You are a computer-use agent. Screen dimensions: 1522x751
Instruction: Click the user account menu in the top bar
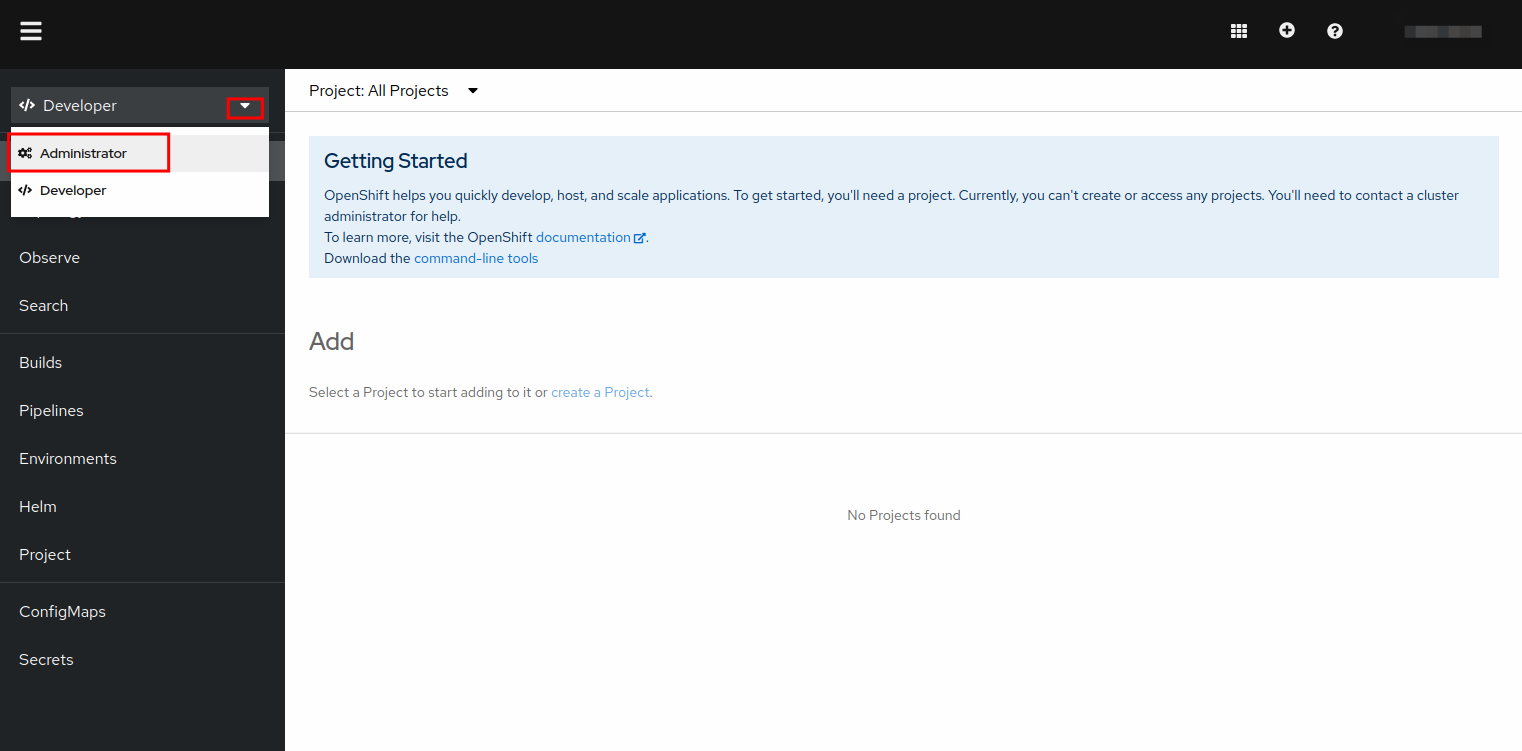1443,30
